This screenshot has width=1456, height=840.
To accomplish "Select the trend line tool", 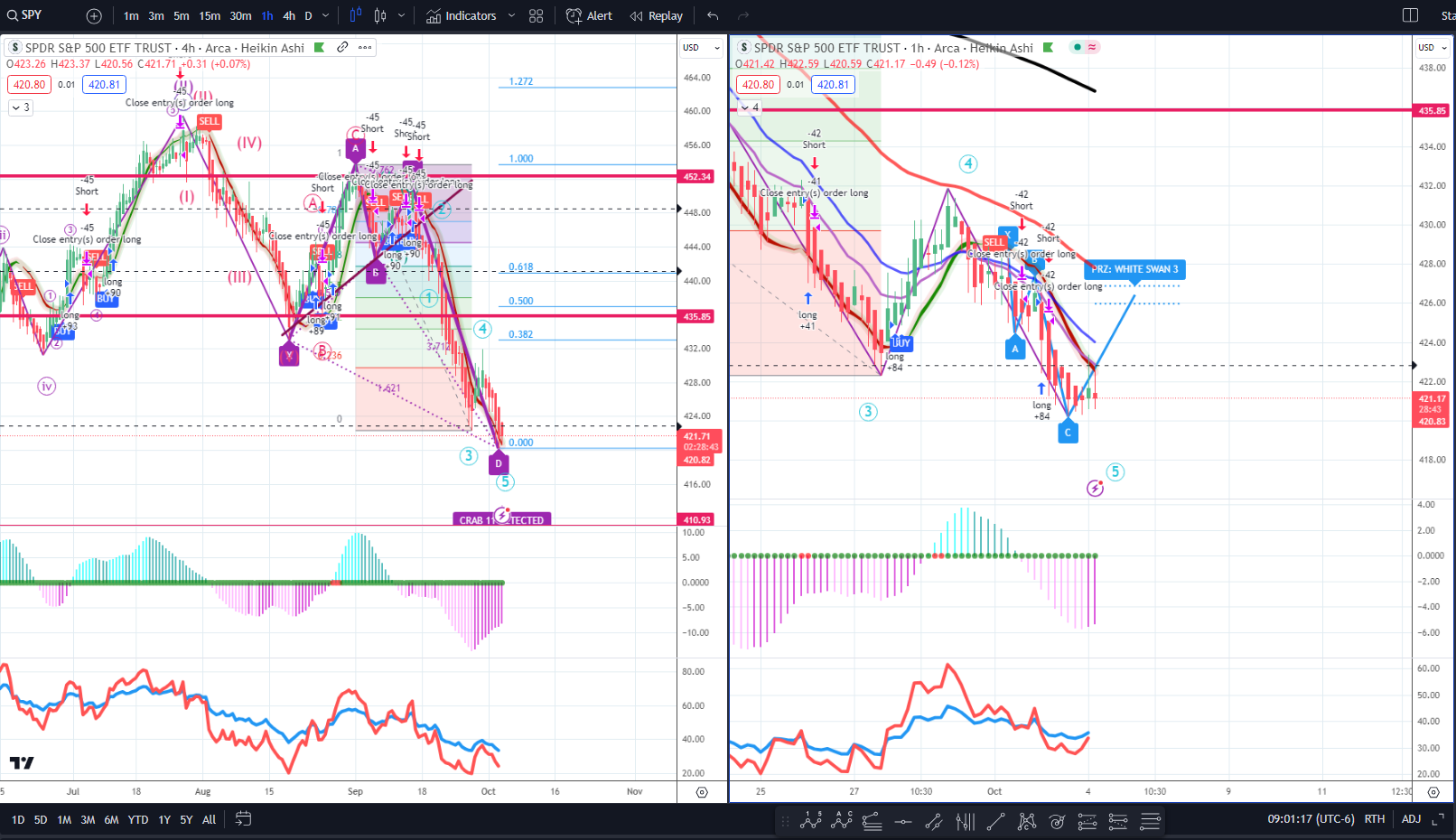I will click(x=995, y=821).
